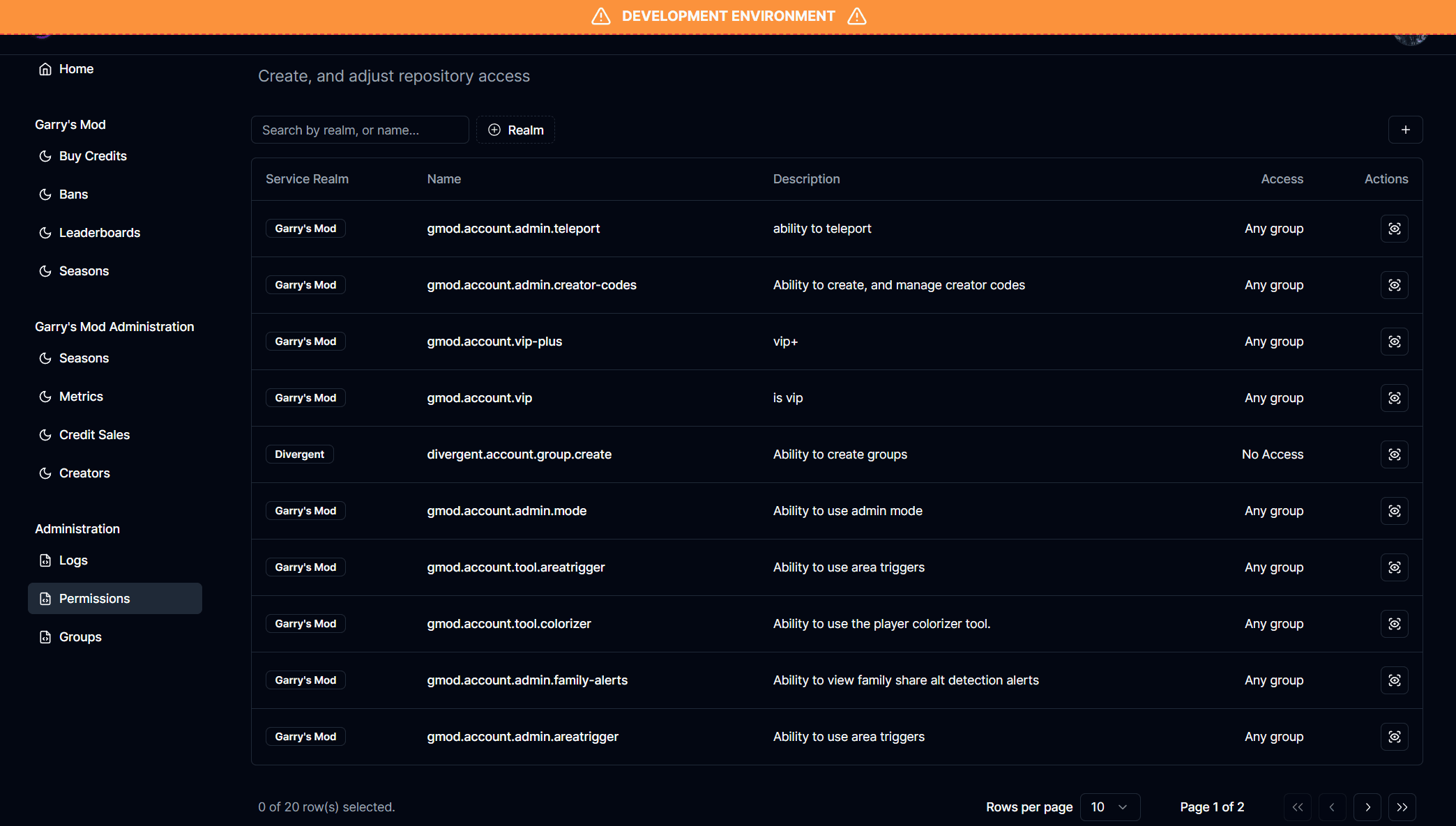Open the view icon on the gmod.account.vip row

click(x=1394, y=397)
